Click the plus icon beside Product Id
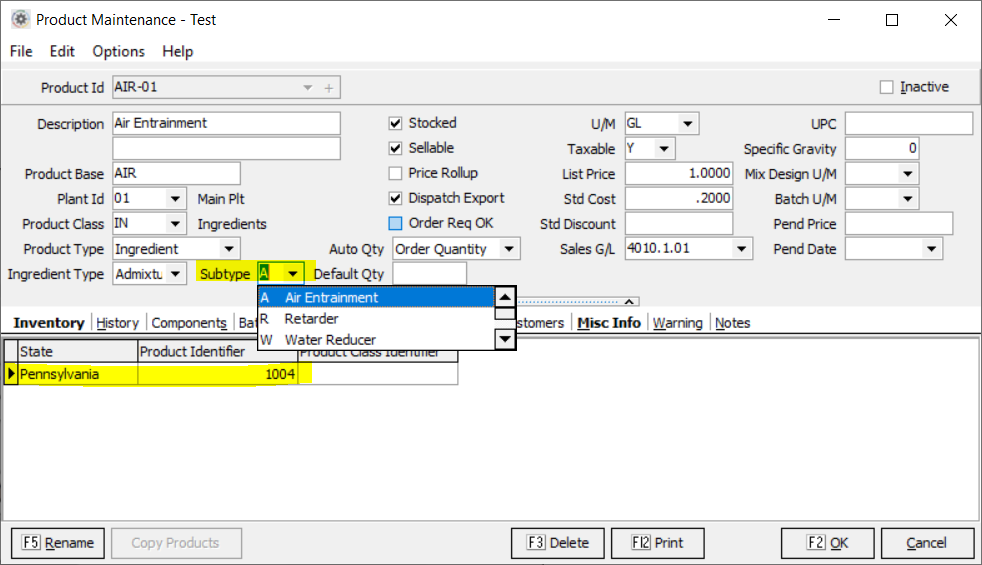Viewport: 982px width, 565px height. [329, 88]
